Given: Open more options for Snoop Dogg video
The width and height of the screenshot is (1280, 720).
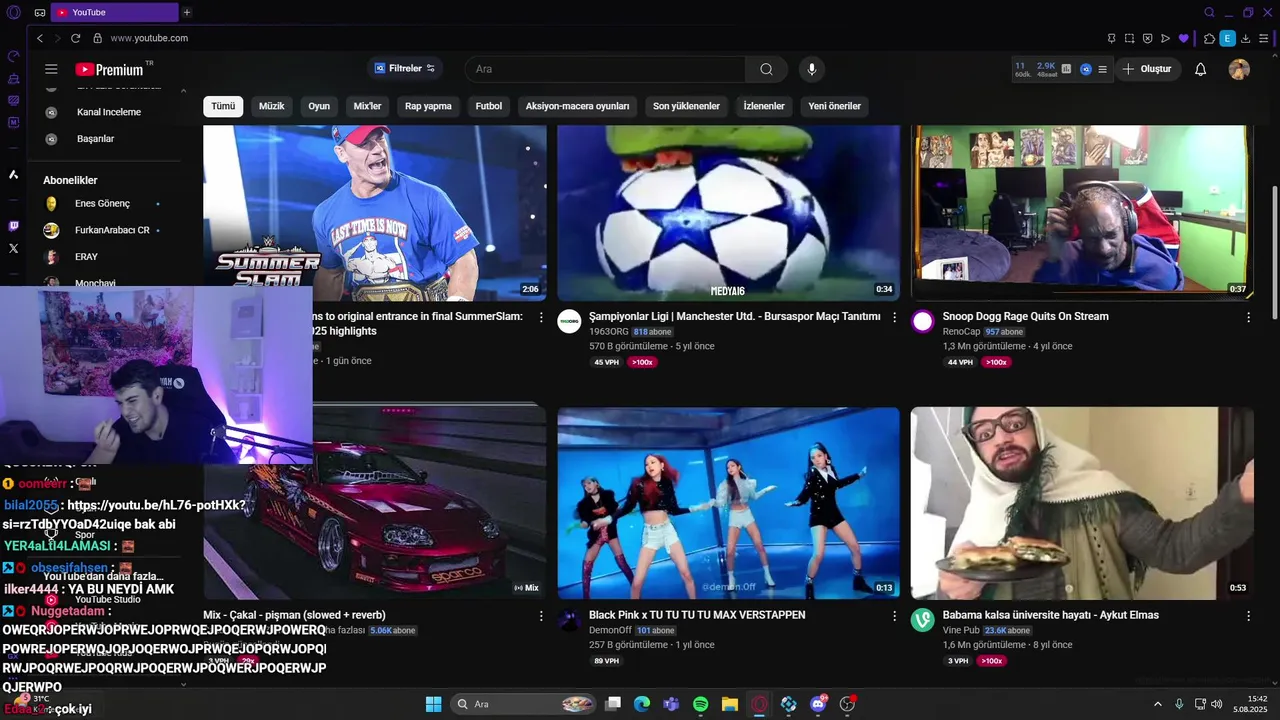Looking at the screenshot, I should [x=1248, y=317].
